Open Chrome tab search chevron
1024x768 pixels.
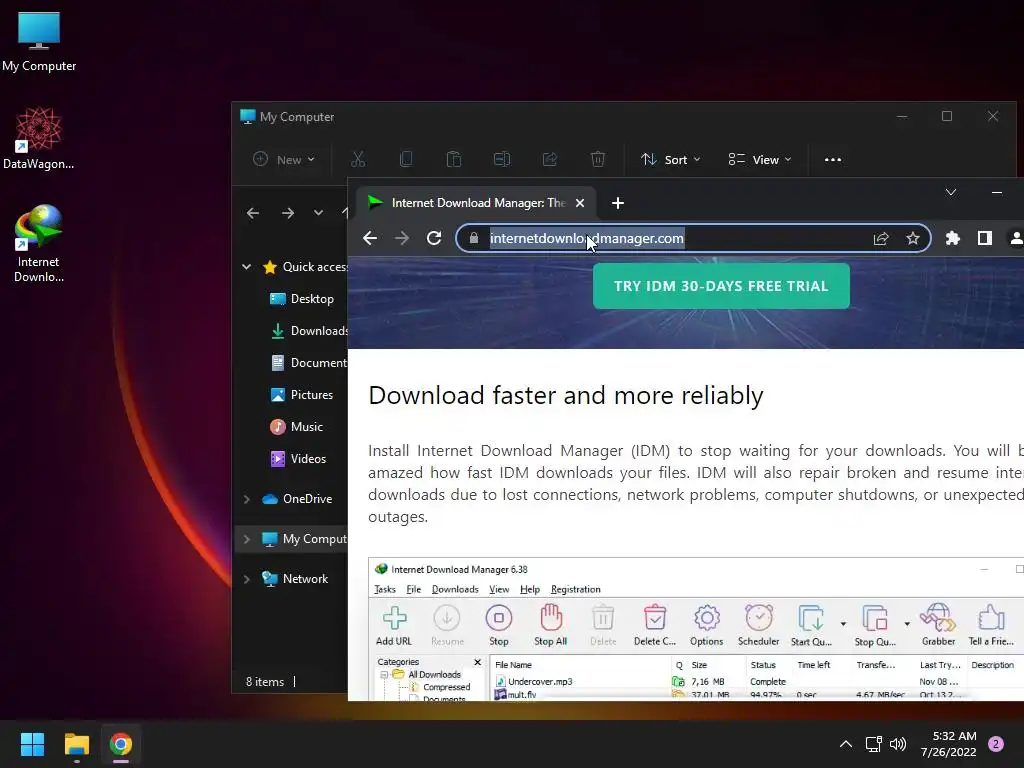coord(951,192)
